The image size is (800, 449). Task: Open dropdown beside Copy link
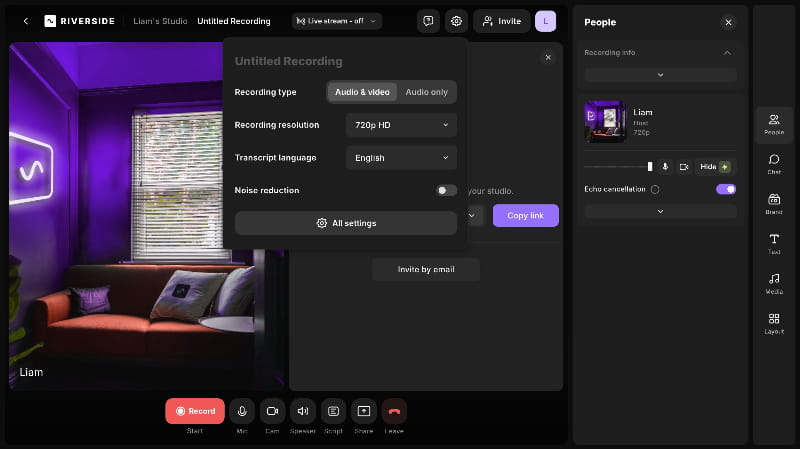coord(472,215)
